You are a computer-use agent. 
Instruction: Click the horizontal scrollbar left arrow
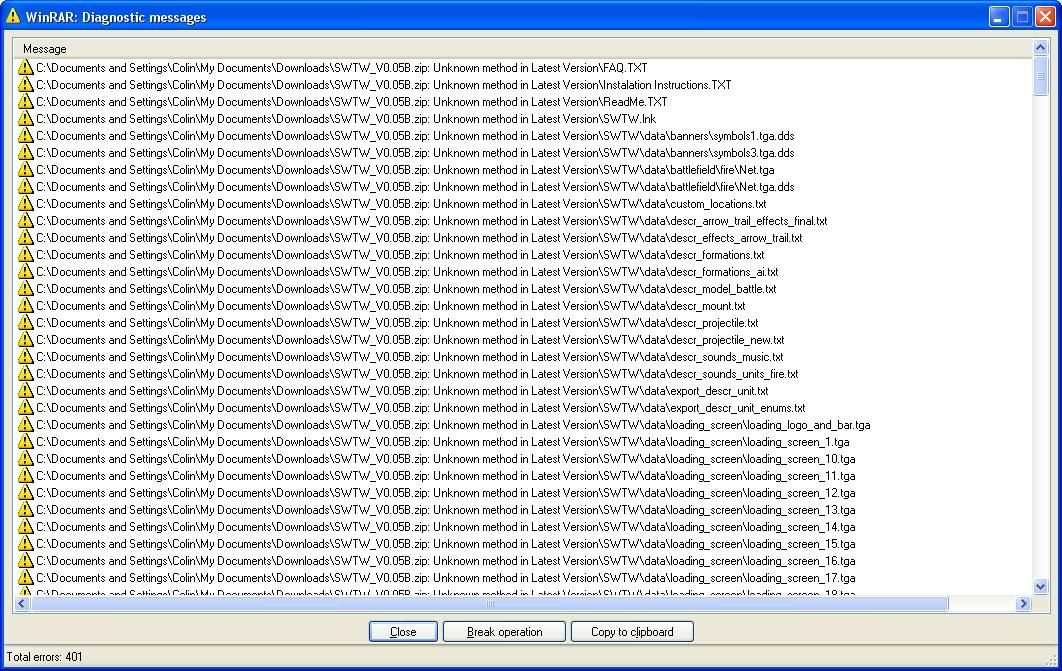coord(22,603)
